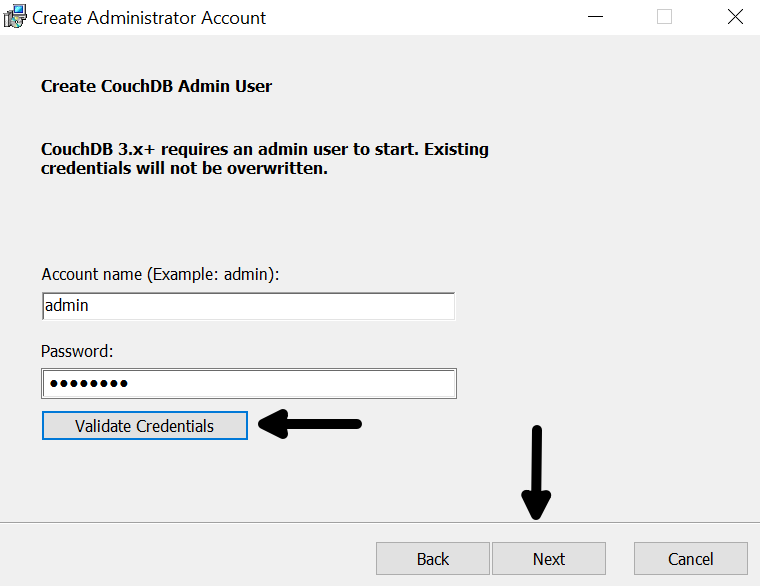The image size is (760, 586).
Task: Go Back to the previous installer step
Action: point(433,559)
